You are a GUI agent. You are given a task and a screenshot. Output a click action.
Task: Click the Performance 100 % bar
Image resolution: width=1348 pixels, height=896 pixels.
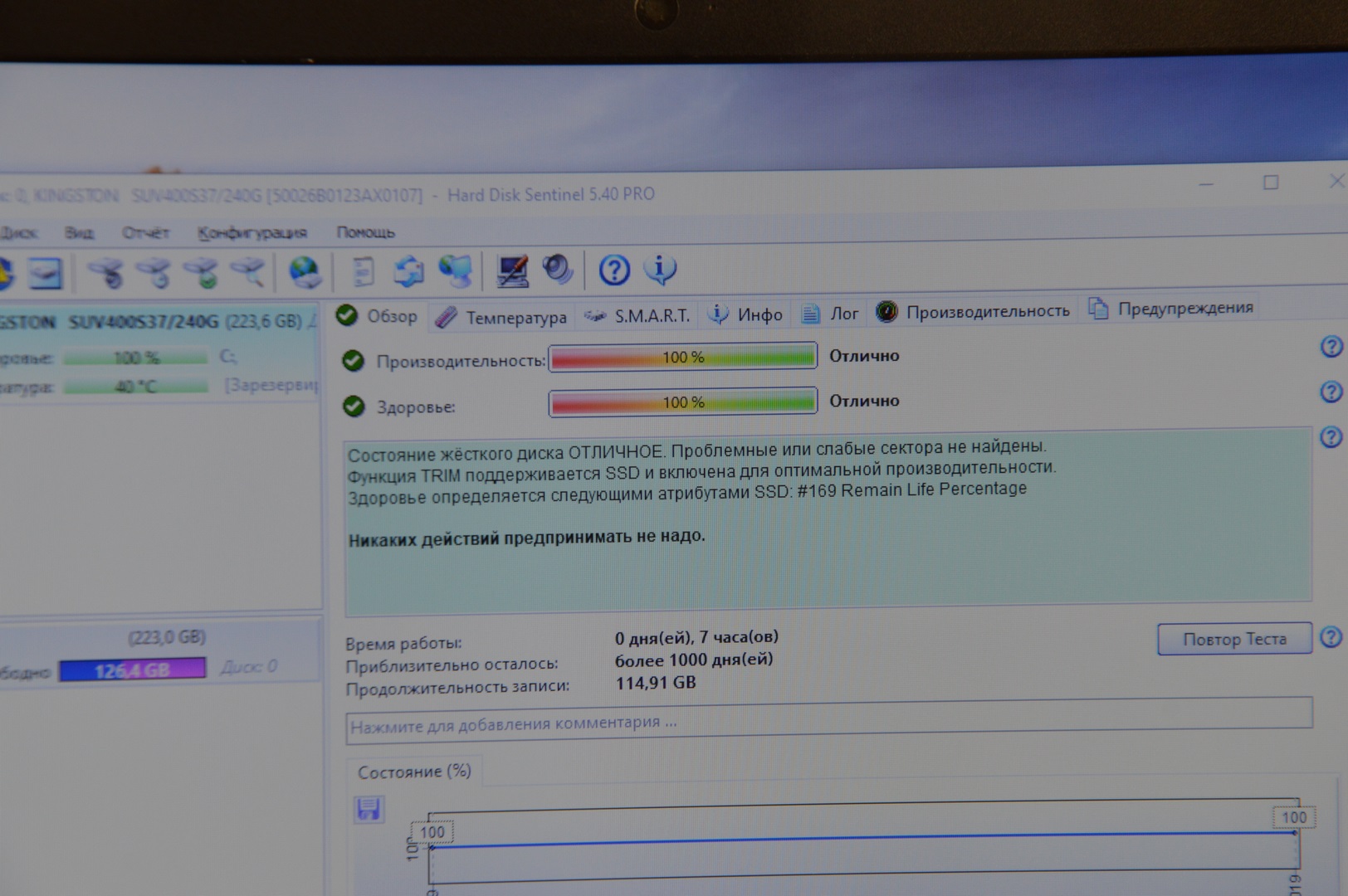point(683,358)
